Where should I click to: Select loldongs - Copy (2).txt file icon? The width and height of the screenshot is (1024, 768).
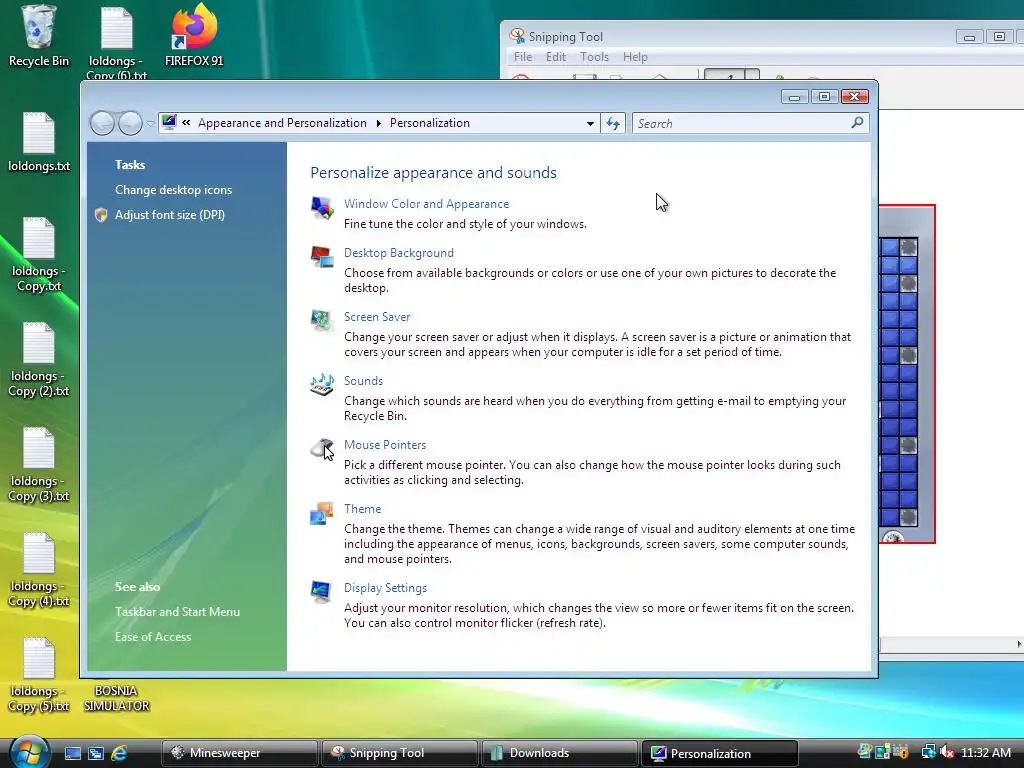[39, 360]
